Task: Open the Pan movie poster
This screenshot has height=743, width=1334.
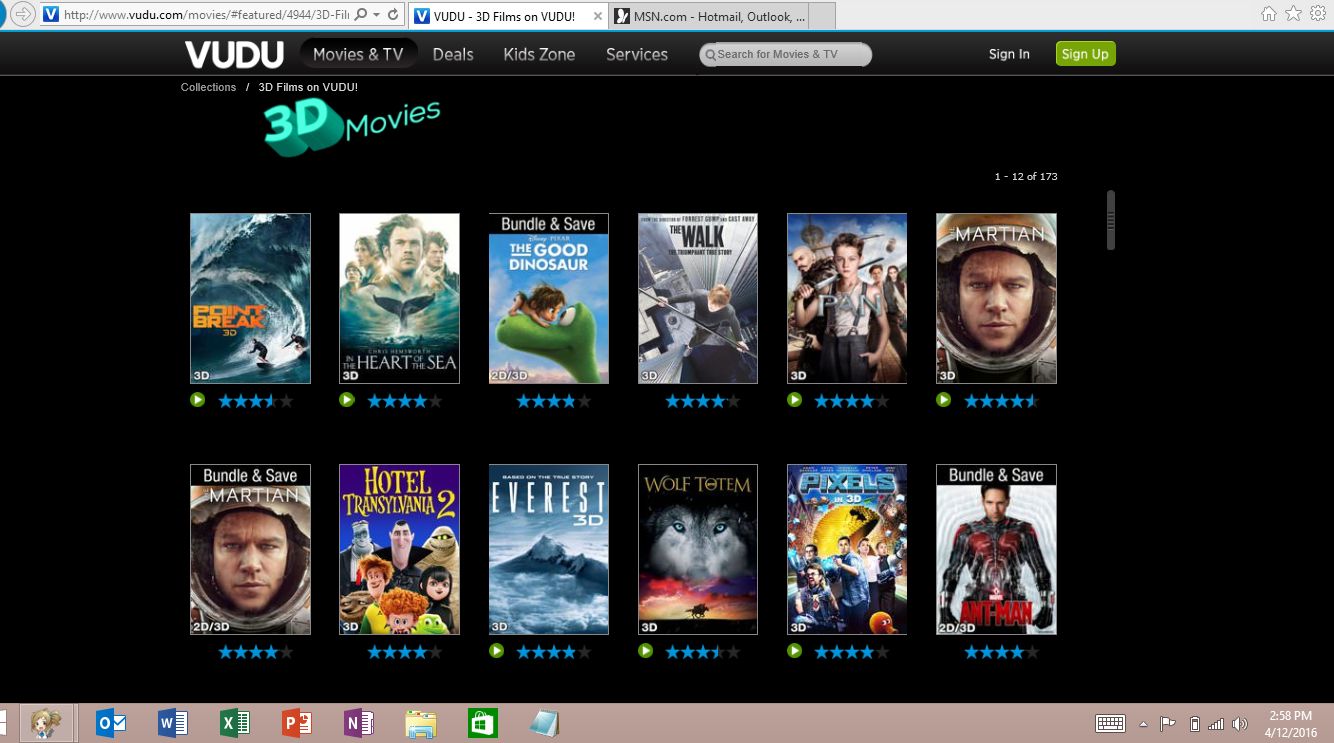Action: point(847,298)
